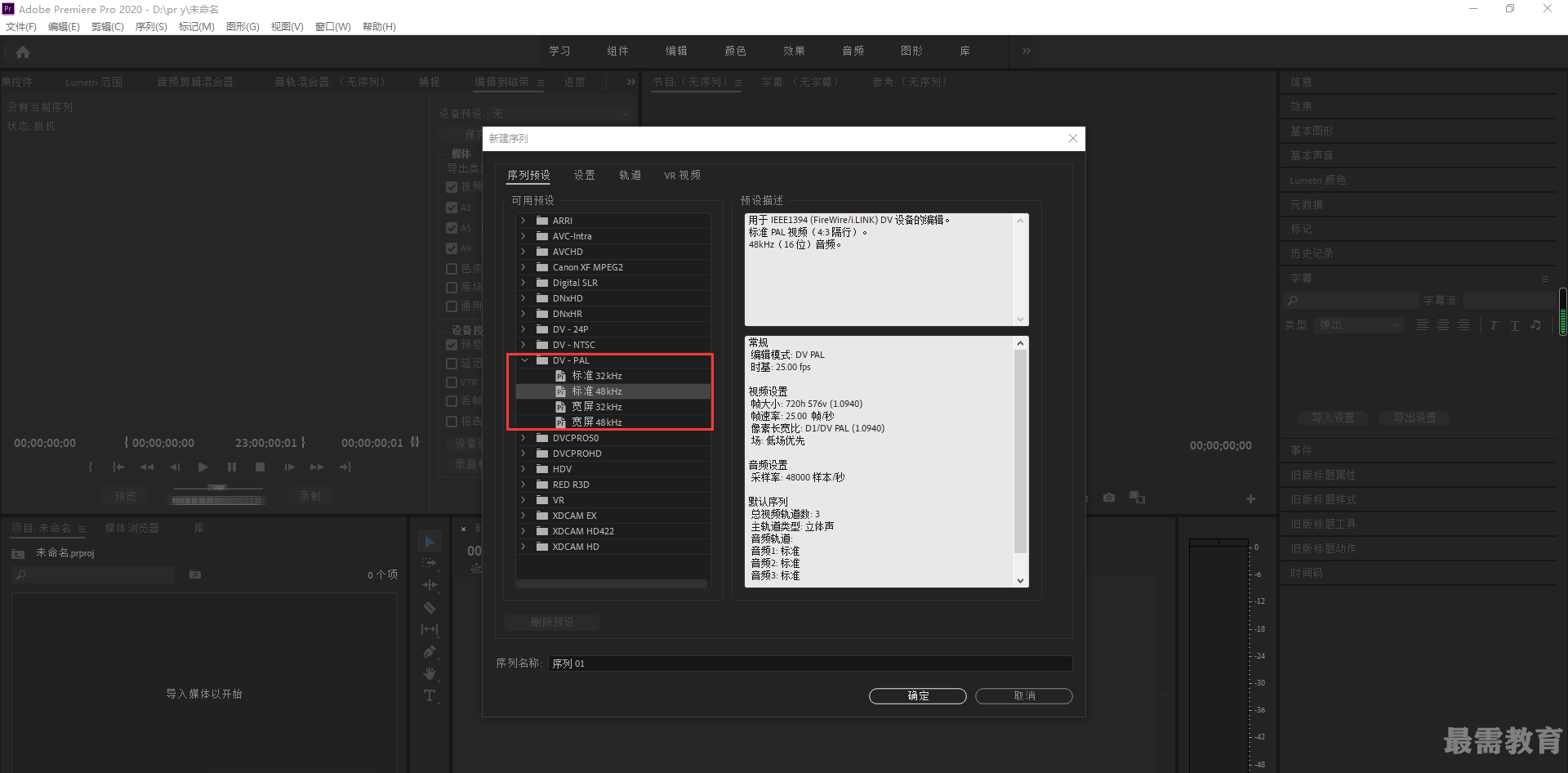The height and width of the screenshot is (773, 1568).
Task: Open the 文件(F) menu
Action: [21, 26]
